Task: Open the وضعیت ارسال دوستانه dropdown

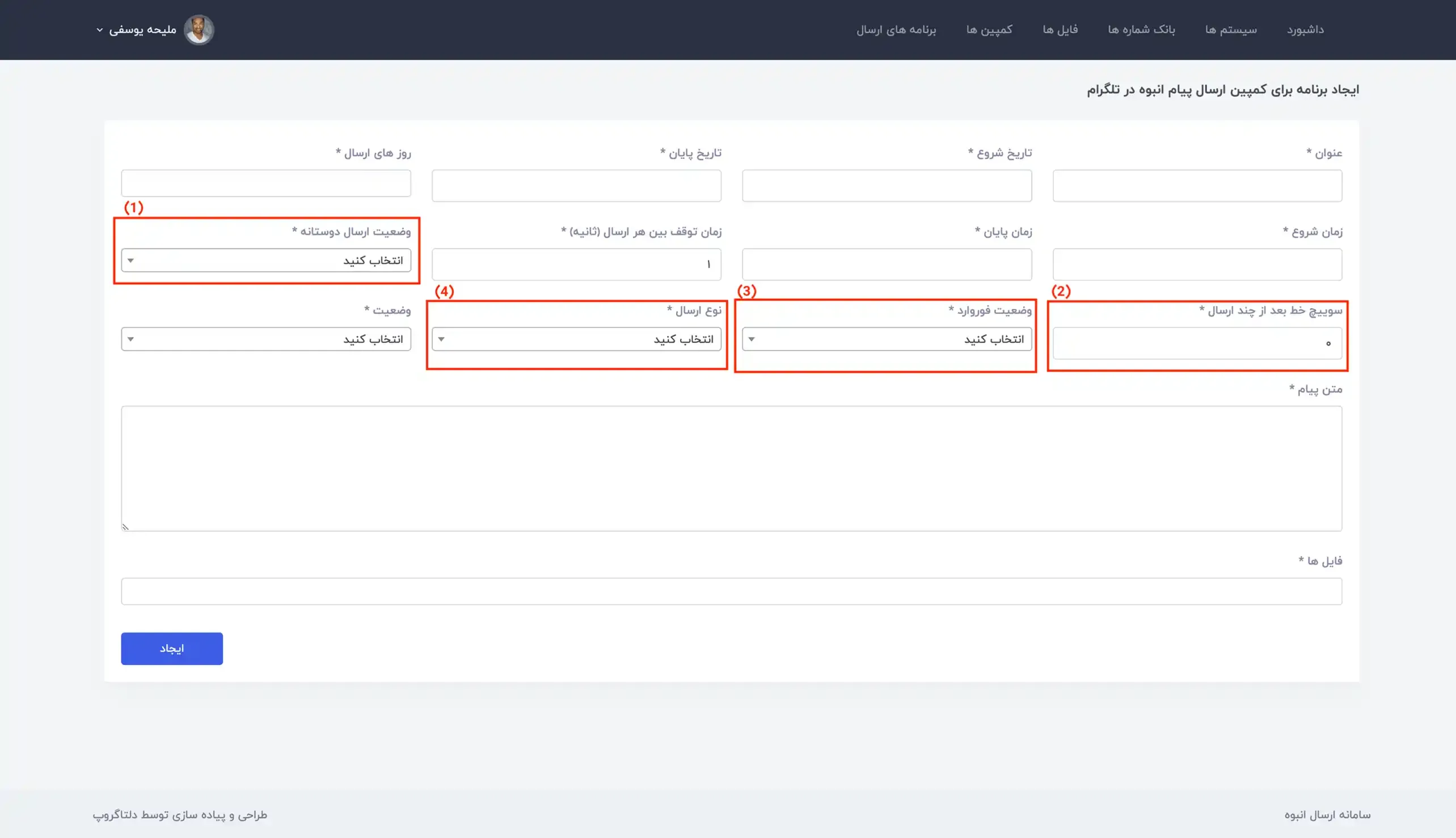Action: pyautogui.click(x=266, y=261)
